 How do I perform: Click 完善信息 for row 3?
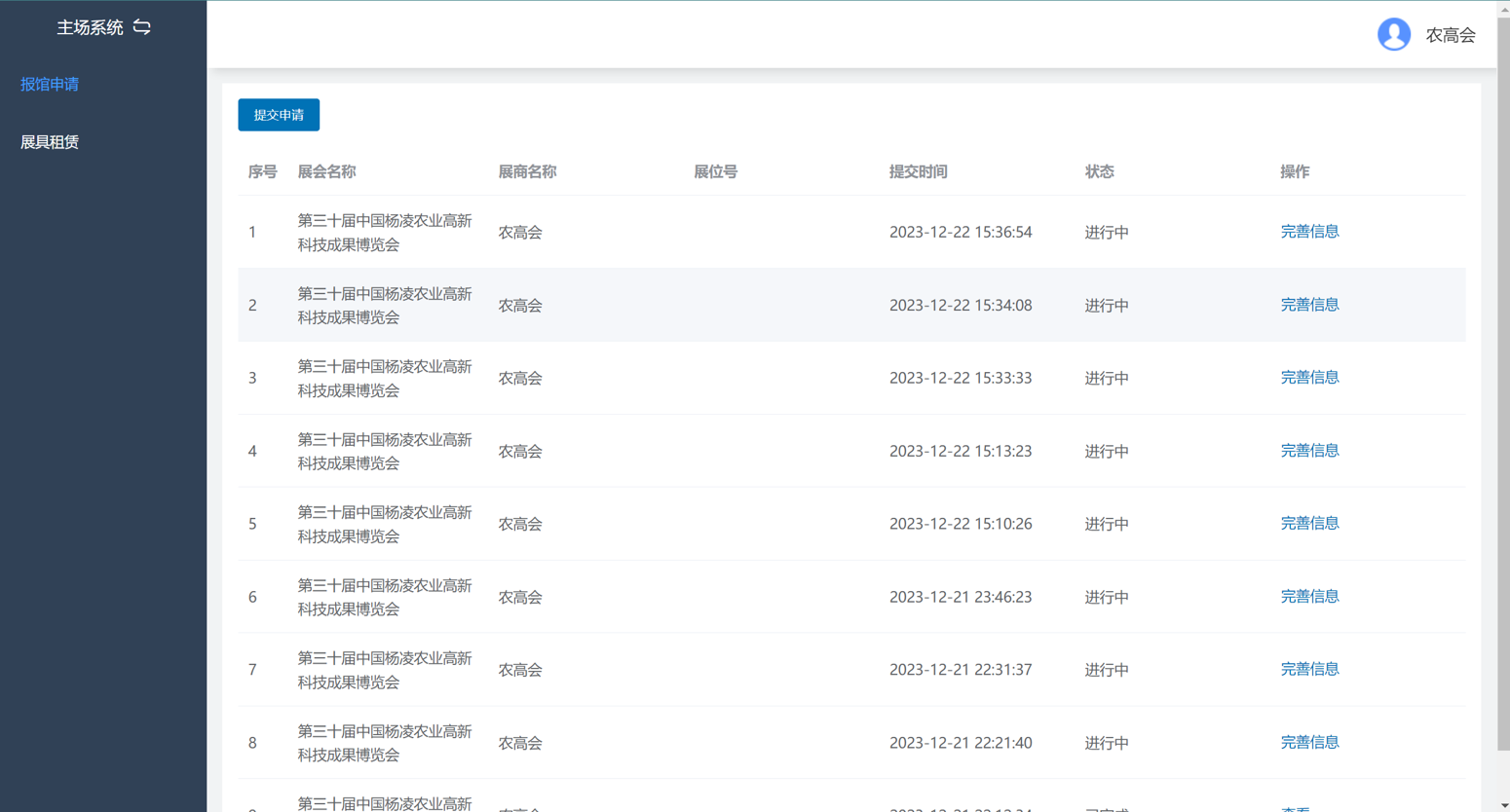[x=1309, y=378]
